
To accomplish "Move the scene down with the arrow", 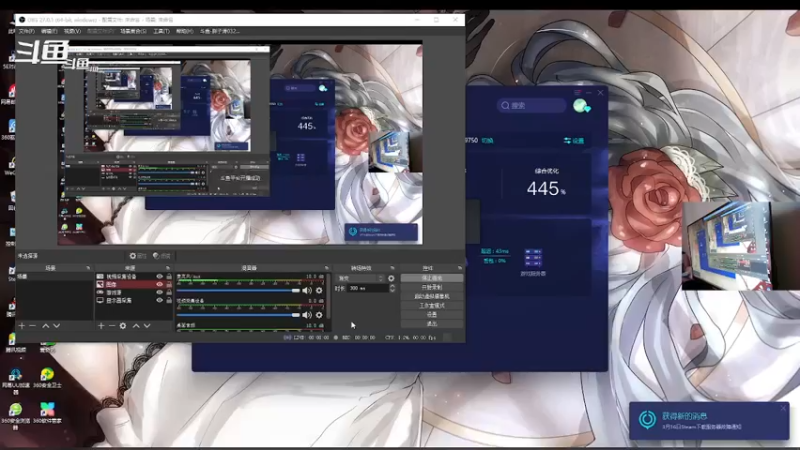I will click(x=57, y=326).
